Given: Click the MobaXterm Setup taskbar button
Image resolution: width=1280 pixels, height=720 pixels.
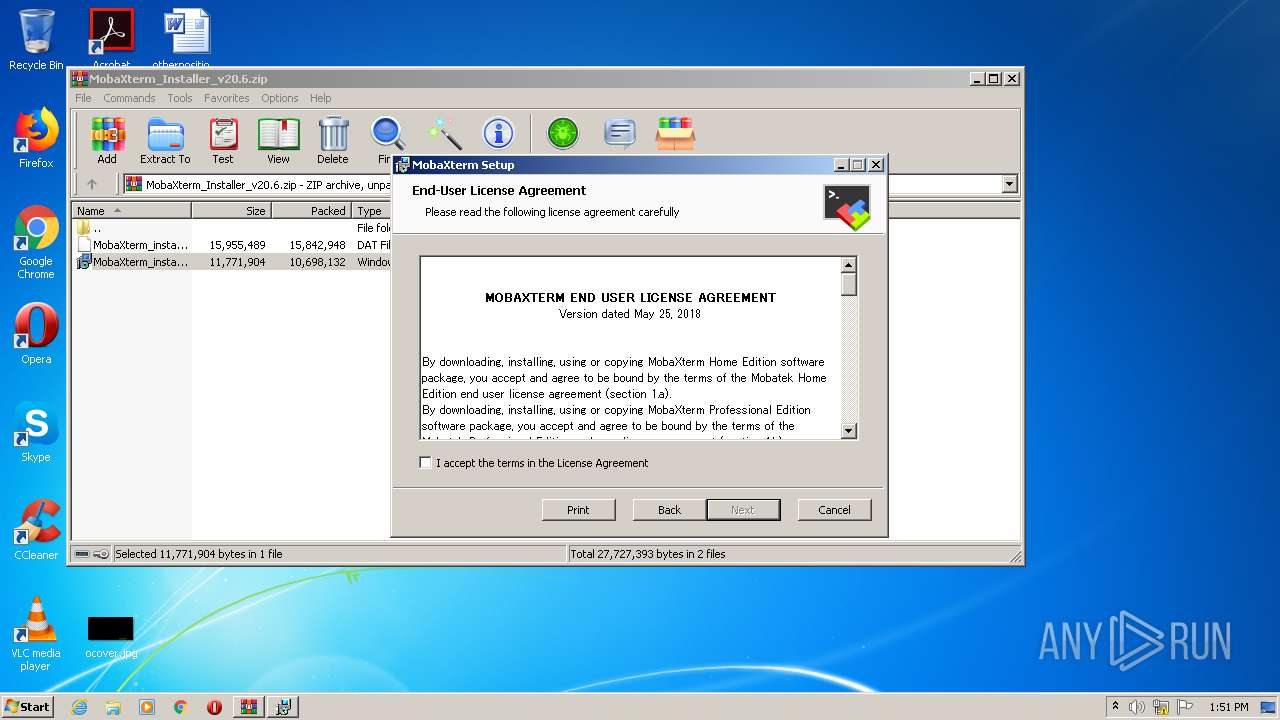Looking at the screenshot, I should click(x=283, y=707).
